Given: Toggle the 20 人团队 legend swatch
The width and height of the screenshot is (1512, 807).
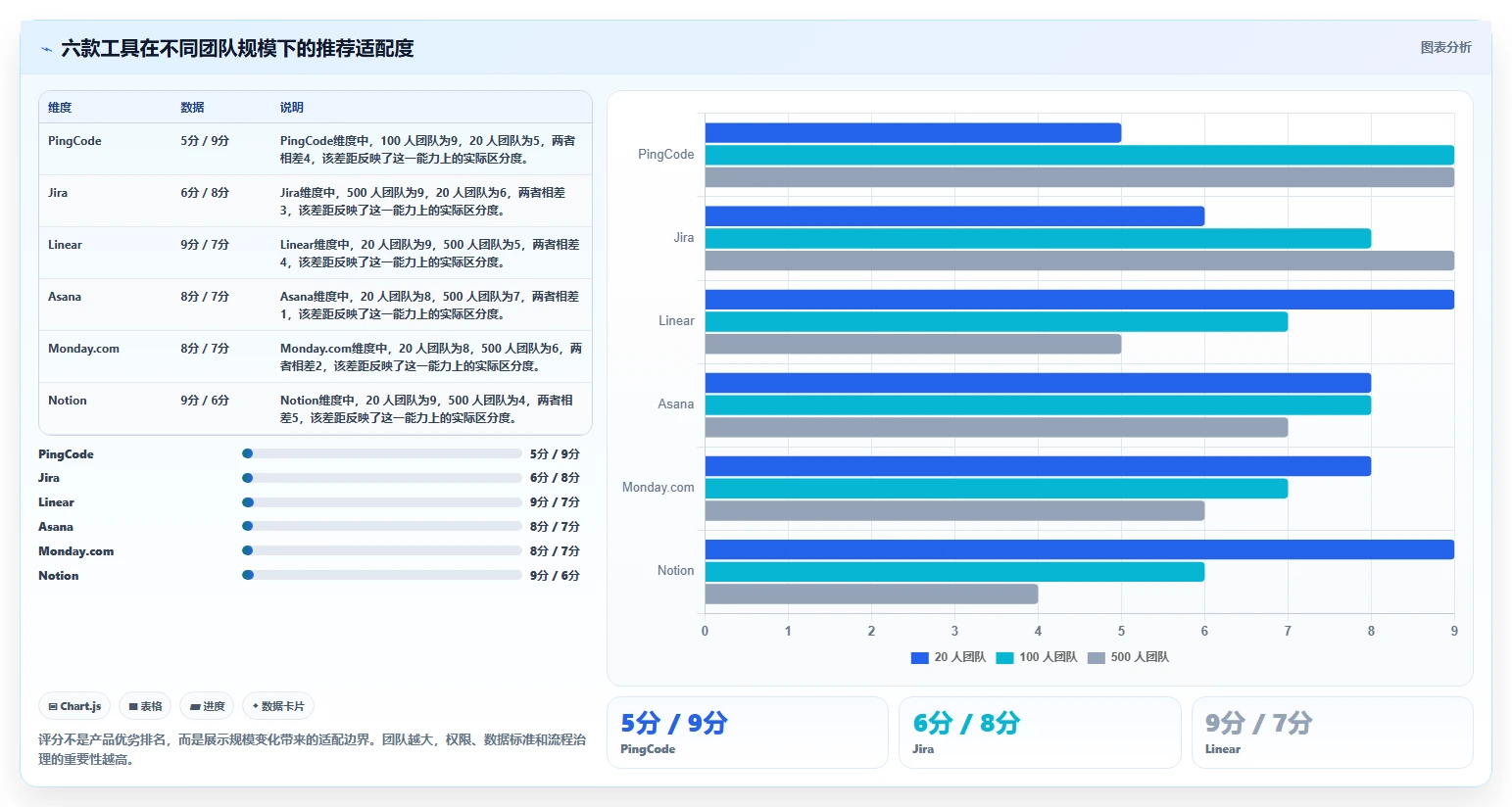Looking at the screenshot, I should tap(919, 658).
